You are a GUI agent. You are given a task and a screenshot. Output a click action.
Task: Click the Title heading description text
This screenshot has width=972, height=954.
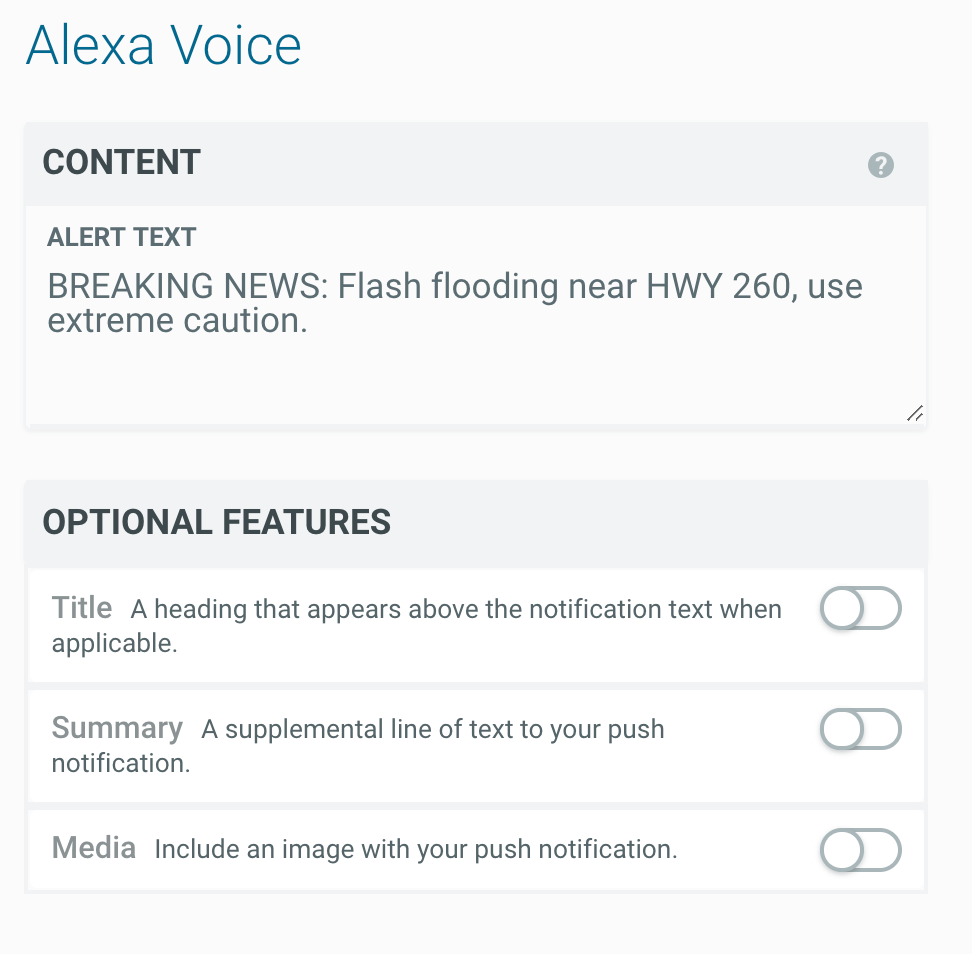[456, 610]
